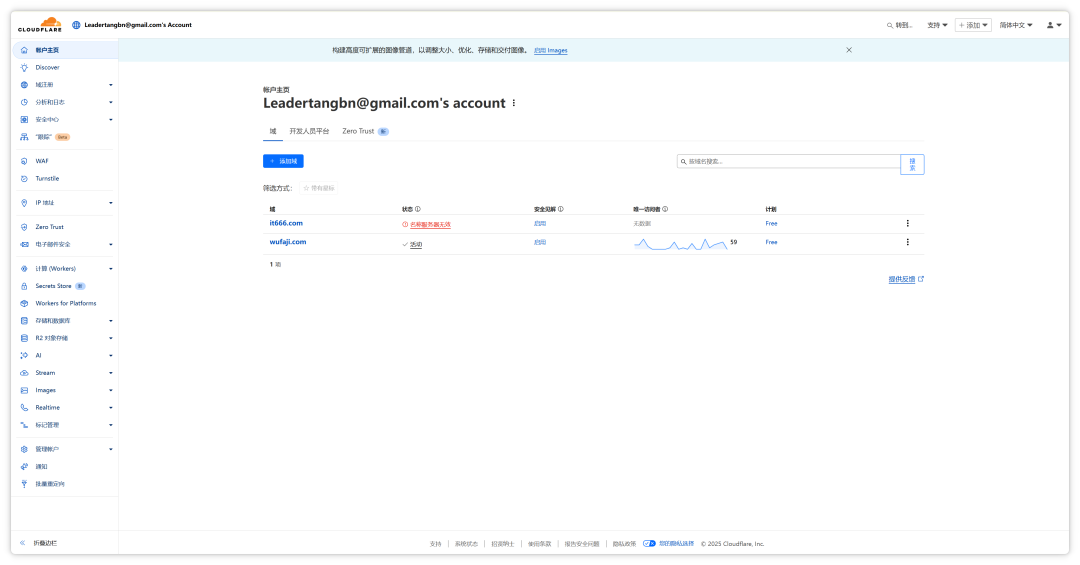Select 帐户主页 in the sidebar

[65, 50]
